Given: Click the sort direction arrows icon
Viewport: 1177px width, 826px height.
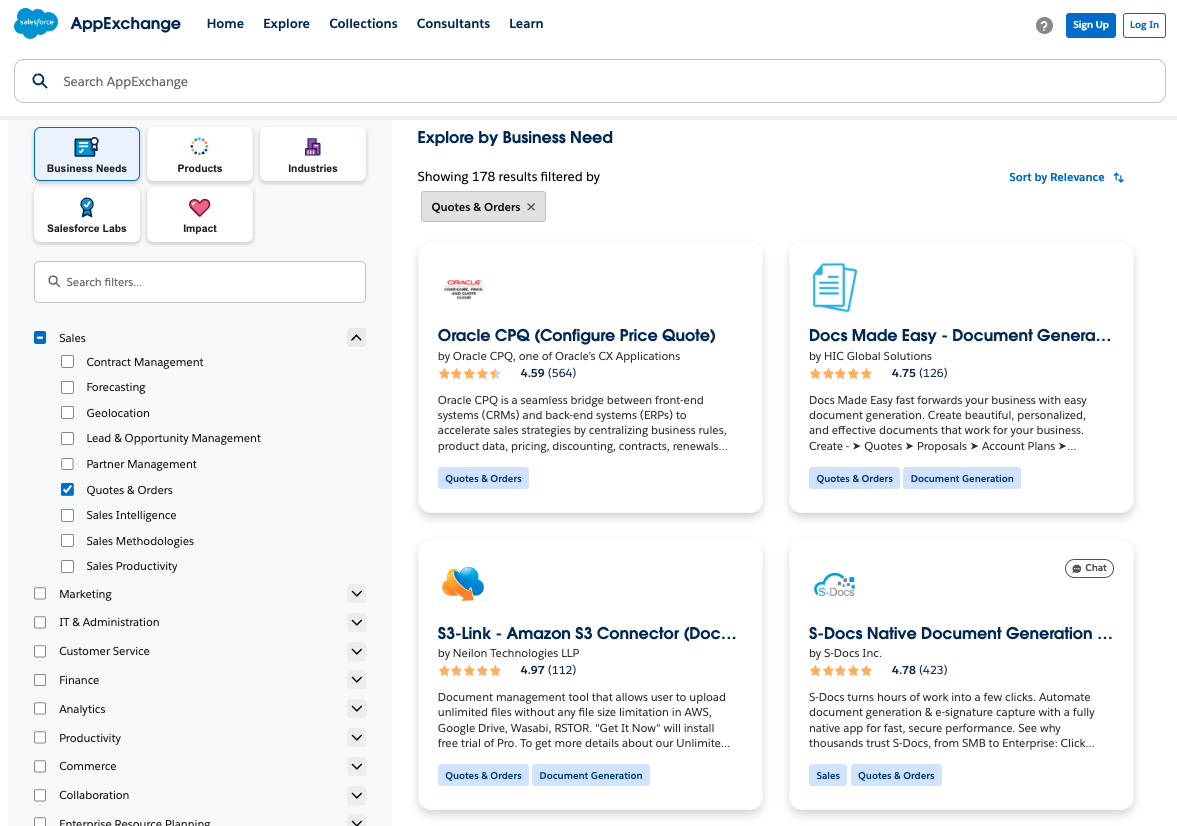Looking at the screenshot, I should (1118, 178).
